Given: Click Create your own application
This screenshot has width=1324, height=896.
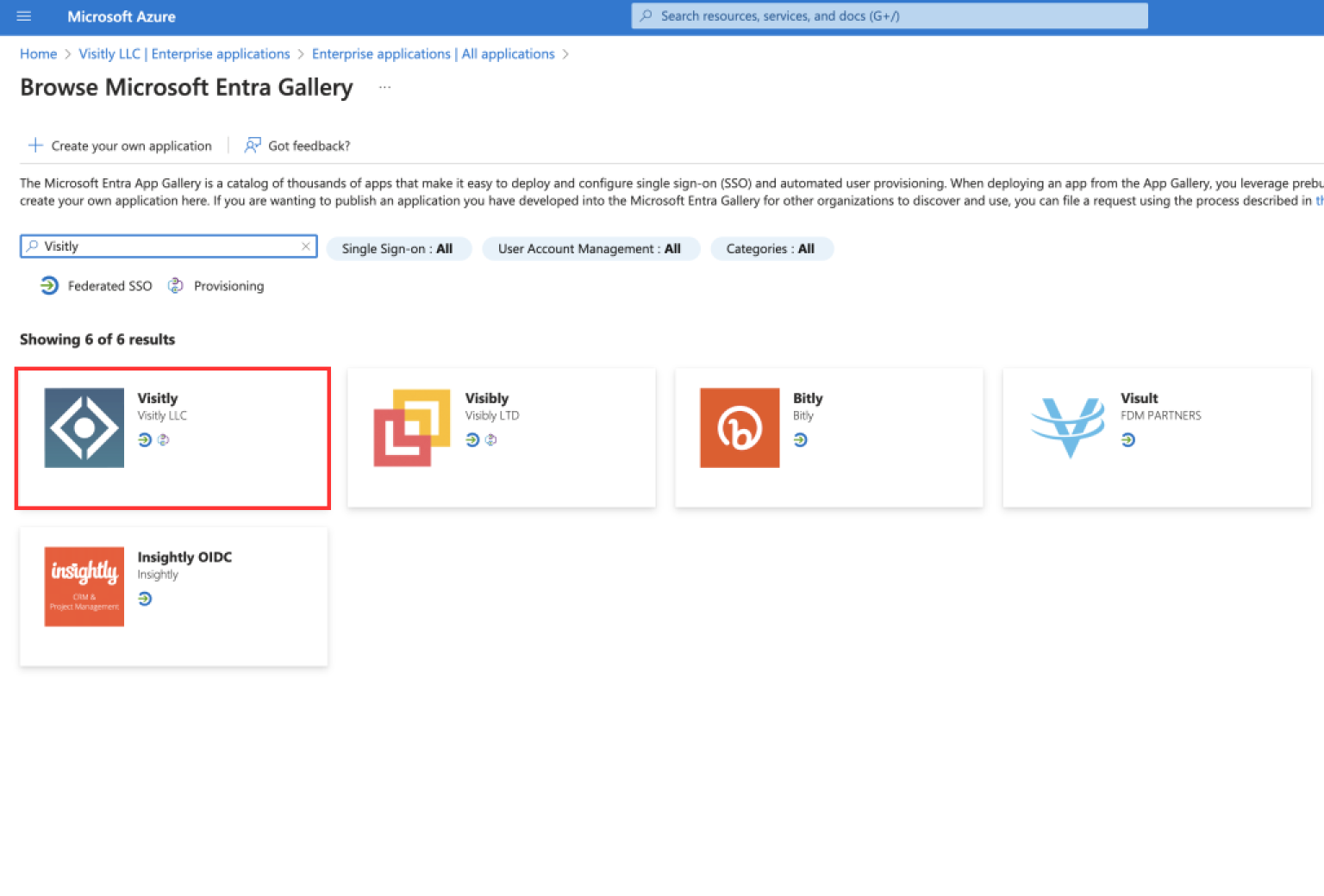Looking at the screenshot, I should pyautogui.click(x=120, y=146).
